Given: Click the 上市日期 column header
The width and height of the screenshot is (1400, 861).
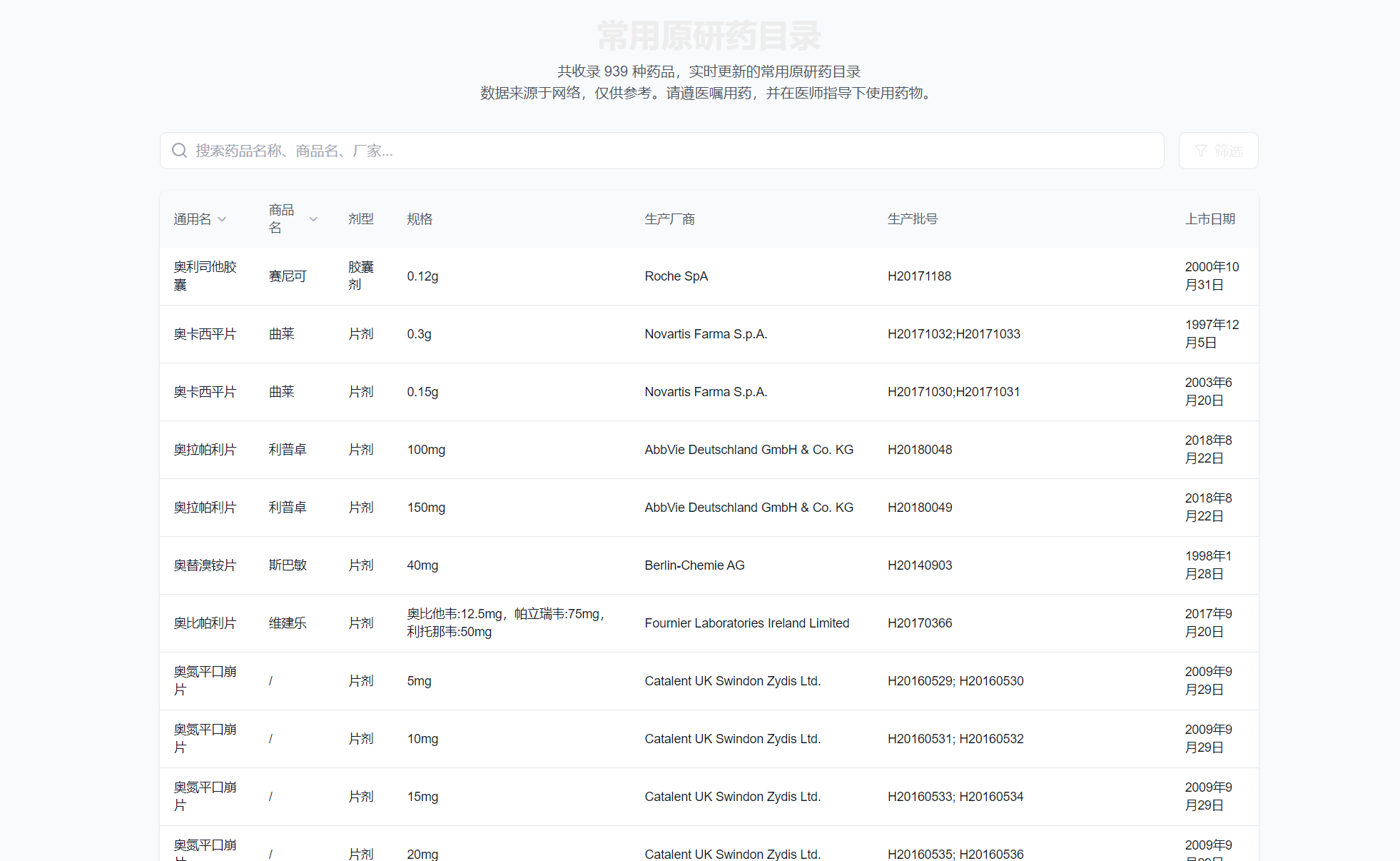Looking at the screenshot, I should click(1210, 219).
